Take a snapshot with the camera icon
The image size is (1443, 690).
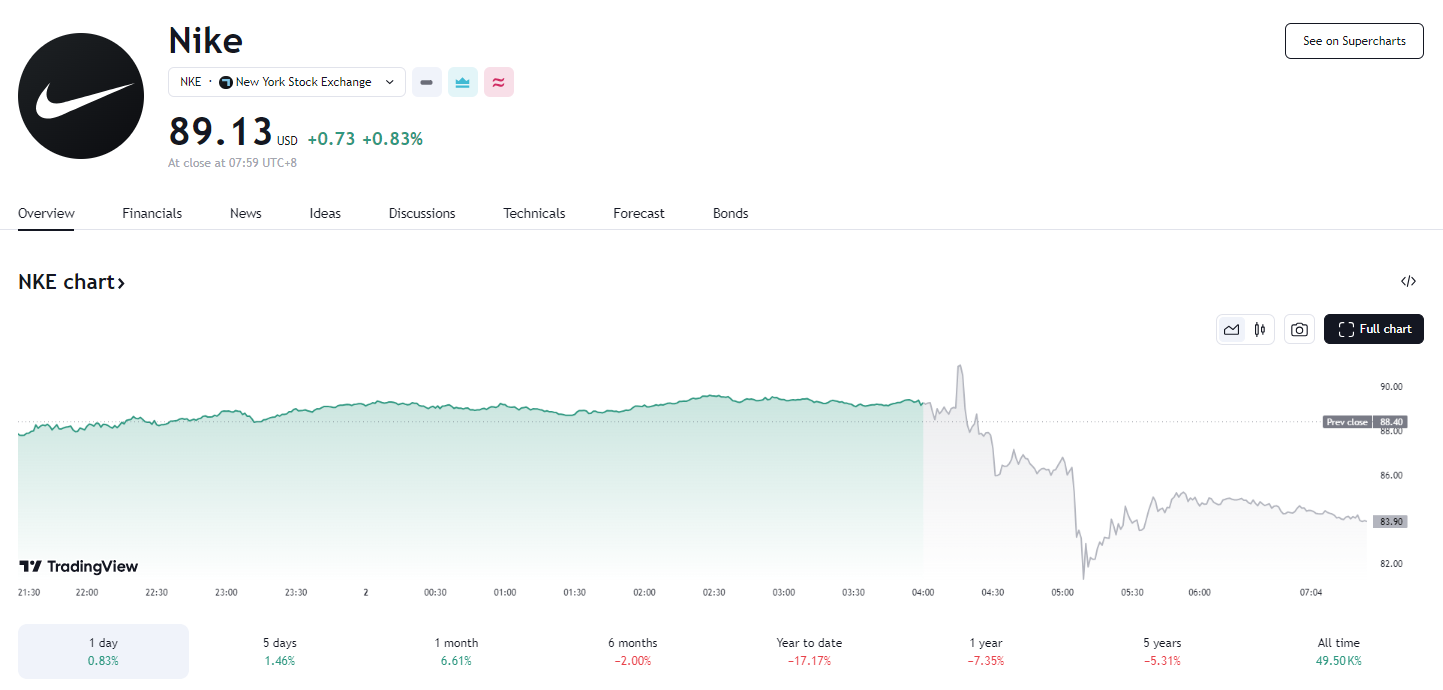pos(1299,328)
